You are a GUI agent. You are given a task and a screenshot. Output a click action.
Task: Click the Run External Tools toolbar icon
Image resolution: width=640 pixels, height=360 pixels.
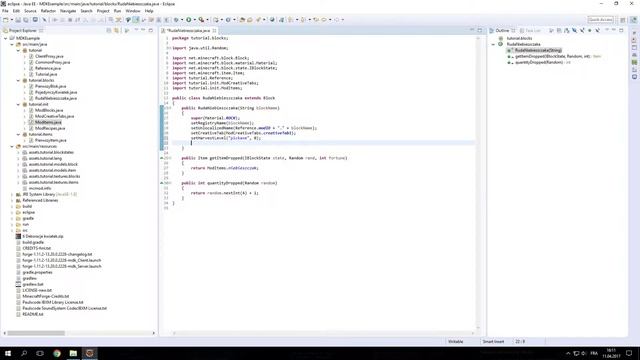click(201, 20)
